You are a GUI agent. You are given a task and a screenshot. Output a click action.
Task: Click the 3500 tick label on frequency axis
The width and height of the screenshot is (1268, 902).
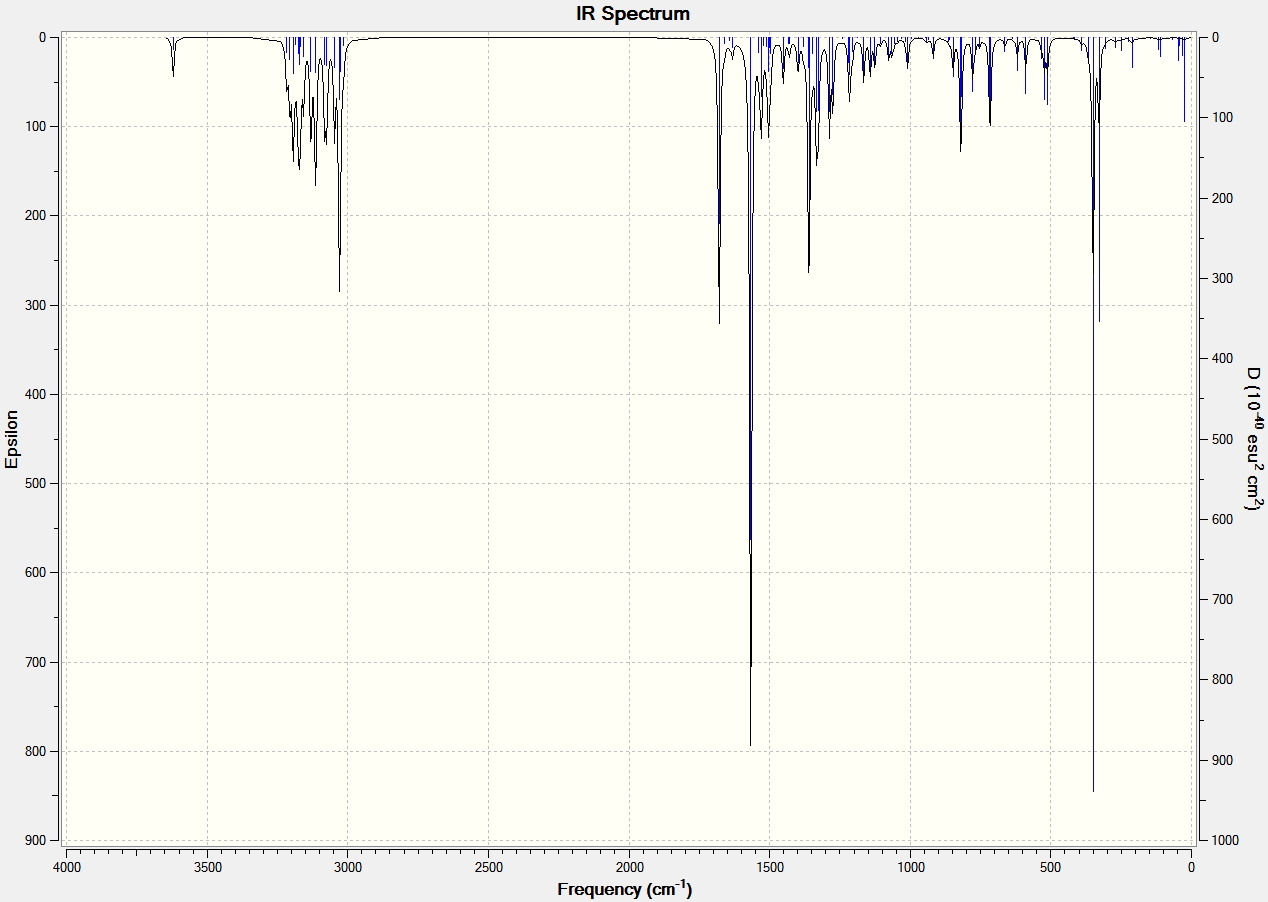(x=207, y=867)
